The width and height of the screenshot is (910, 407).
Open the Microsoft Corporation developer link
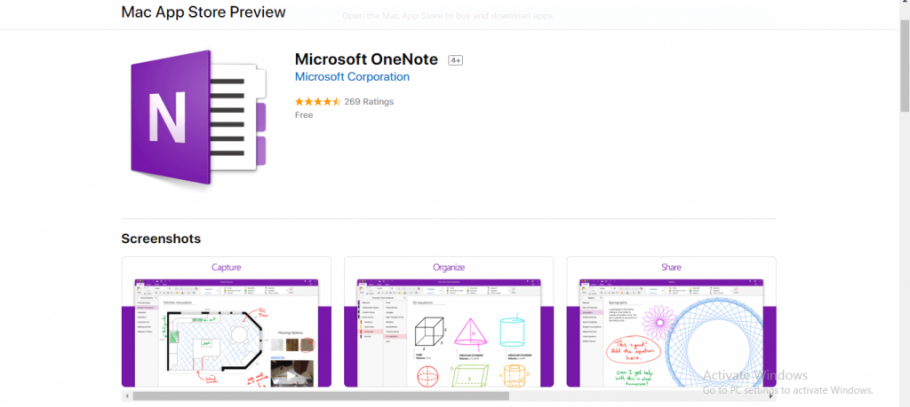point(352,77)
